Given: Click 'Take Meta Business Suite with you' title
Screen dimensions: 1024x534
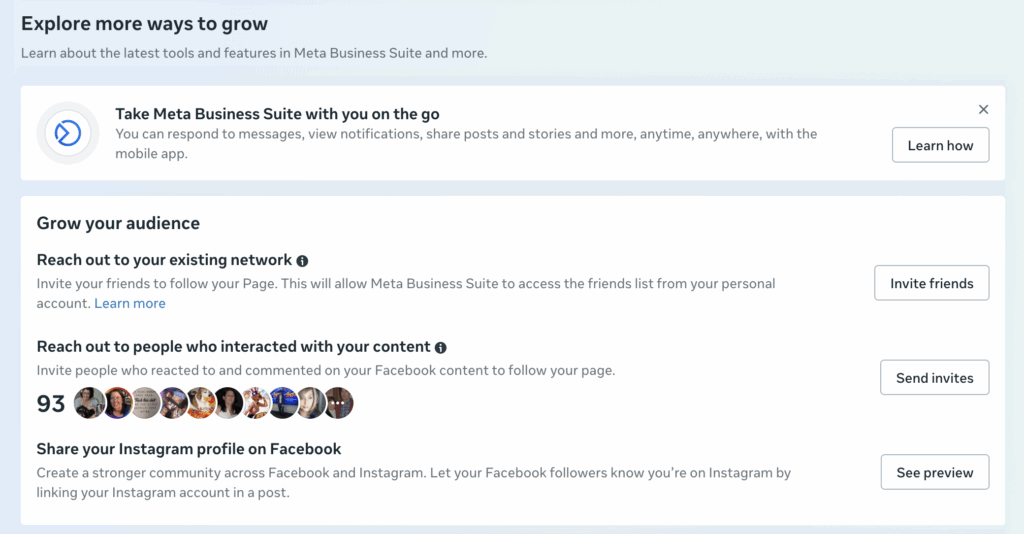Looking at the screenshot, I should click(x=277, y=114).
